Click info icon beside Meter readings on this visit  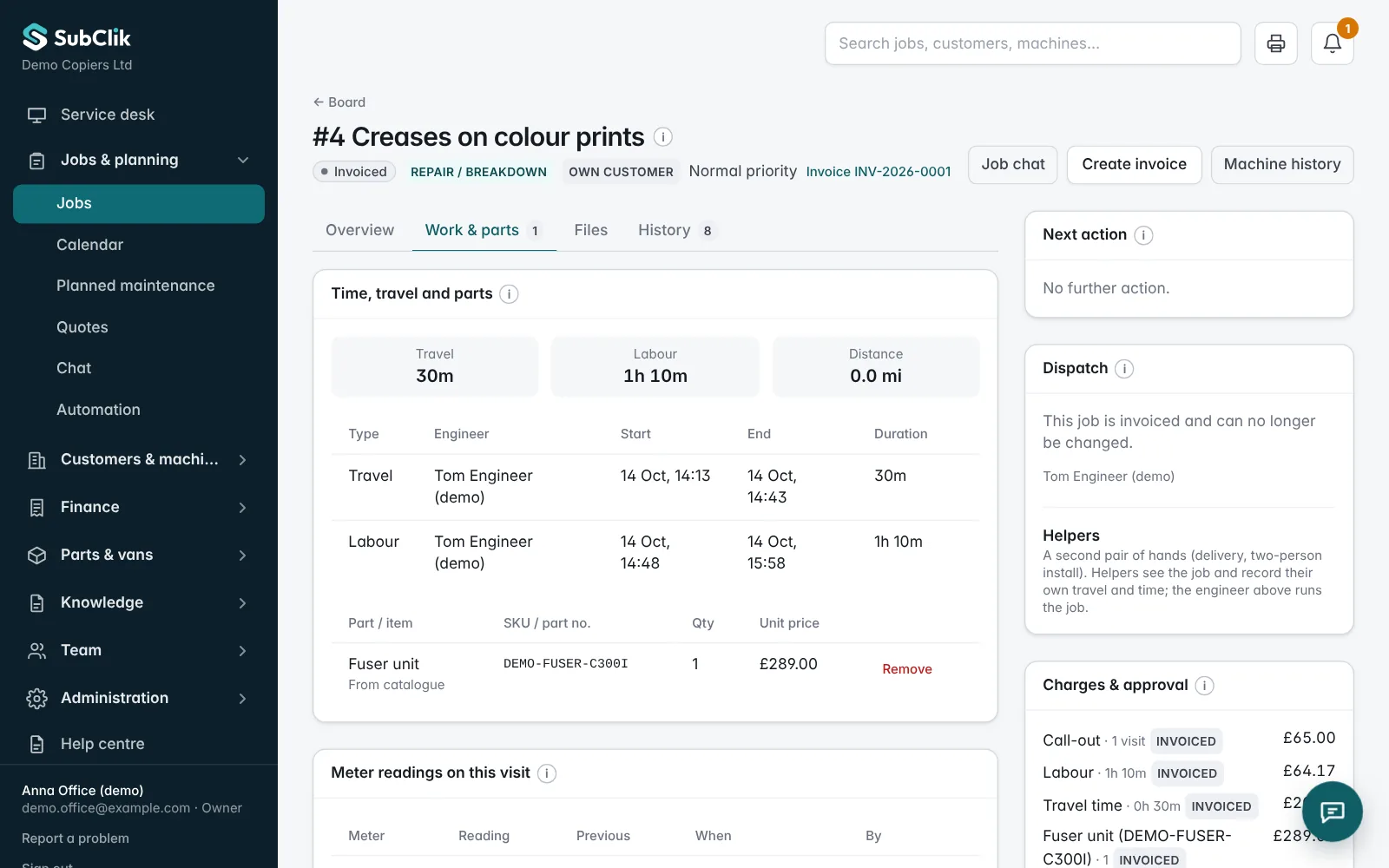pos(547,773)
